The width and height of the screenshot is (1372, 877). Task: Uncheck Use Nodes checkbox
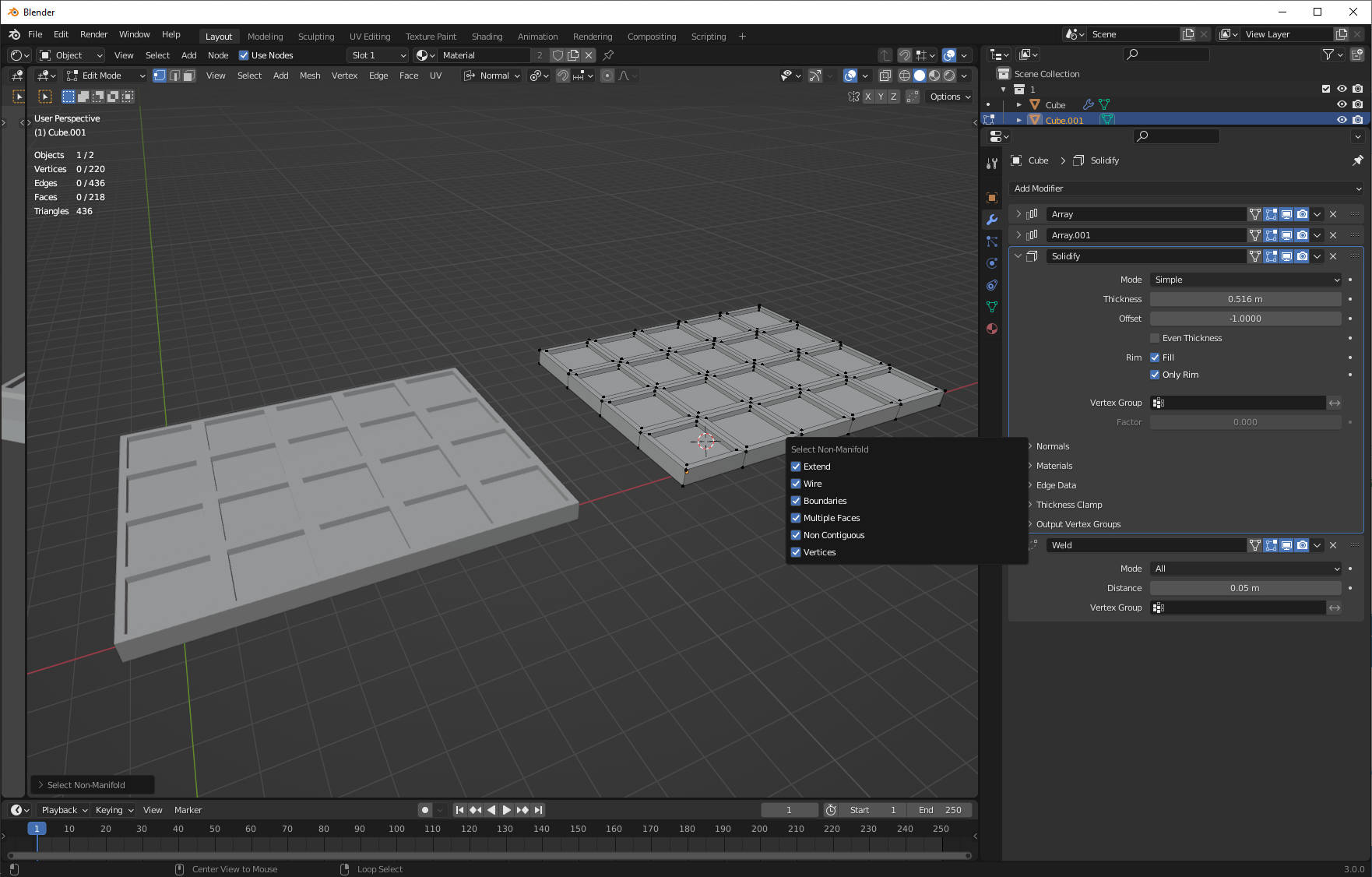[x=244, y=55]
